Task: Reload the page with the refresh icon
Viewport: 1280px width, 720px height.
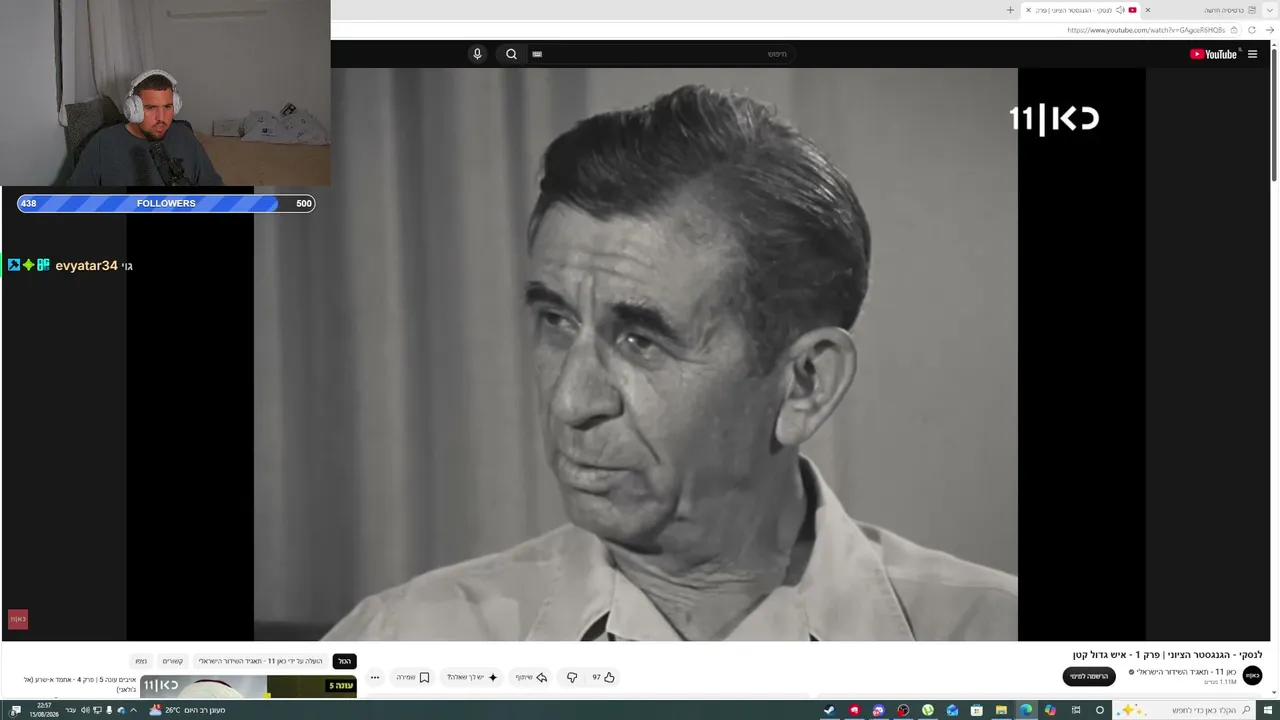Action: pos(1251,30)
